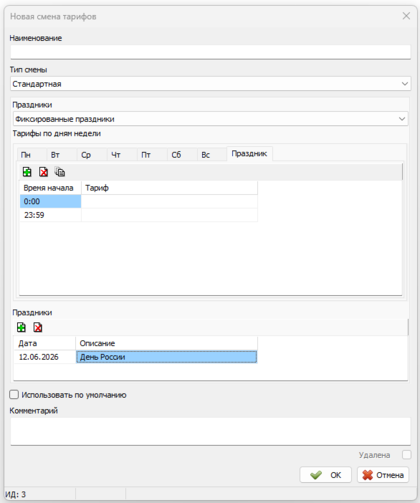Image resolution: width=420 pixels, height=503 pixels.
Task: Expand the 'Фиксированные праздники' dropdown
Action: [x=210, y=119]
